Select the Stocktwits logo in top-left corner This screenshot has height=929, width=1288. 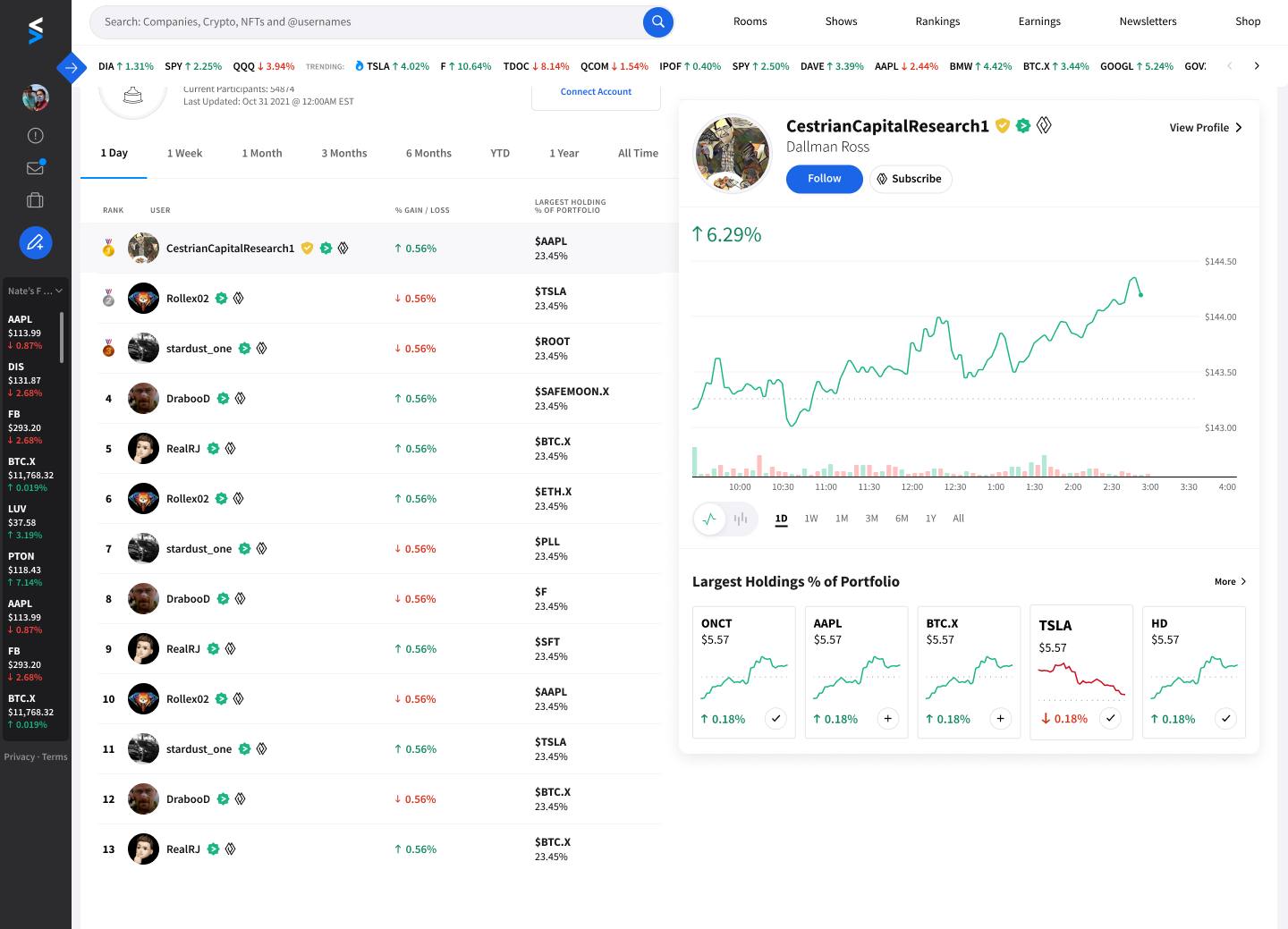tap(35, 30)
